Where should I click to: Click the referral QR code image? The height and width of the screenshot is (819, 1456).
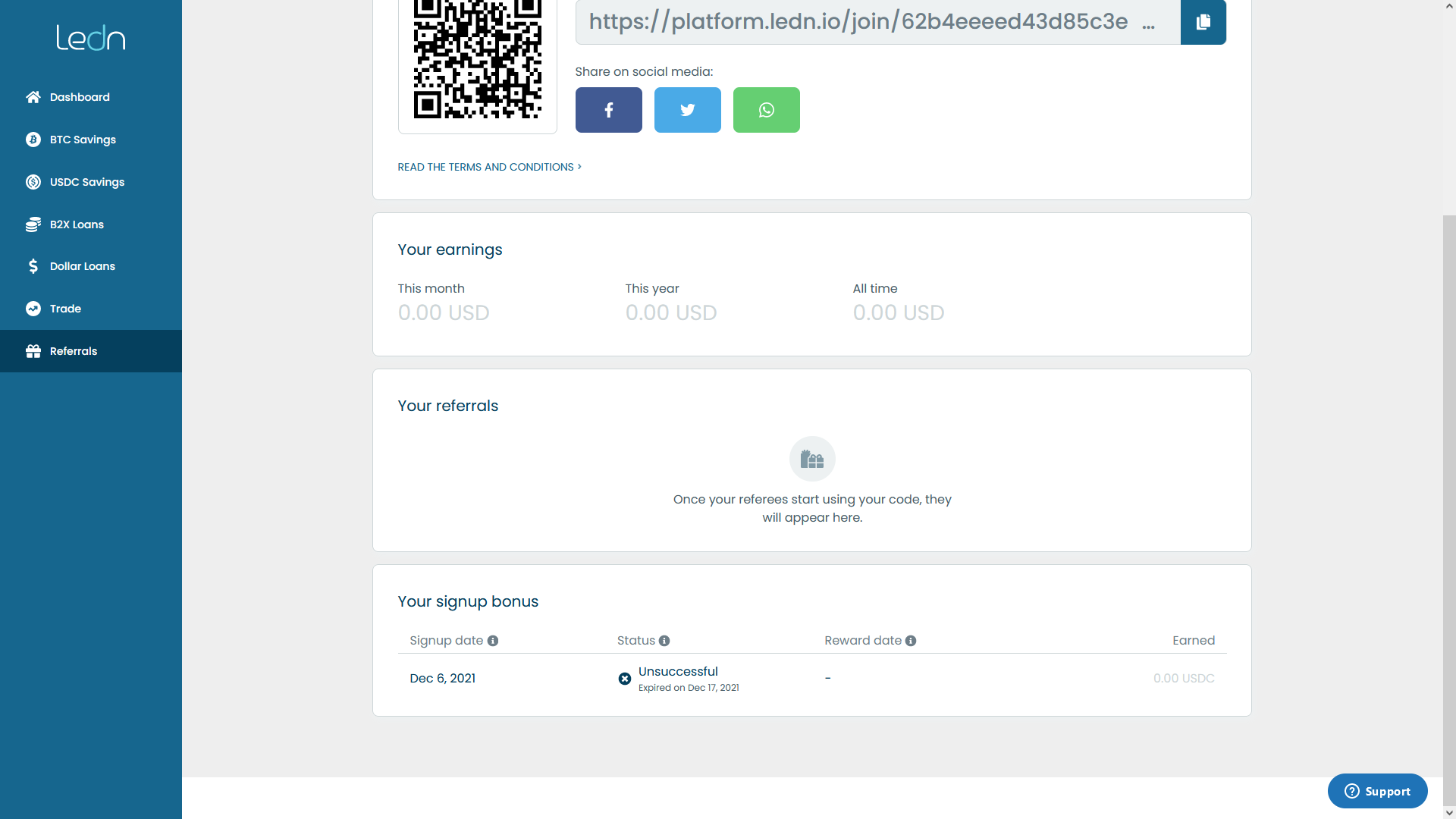click(x=477, y=61)
